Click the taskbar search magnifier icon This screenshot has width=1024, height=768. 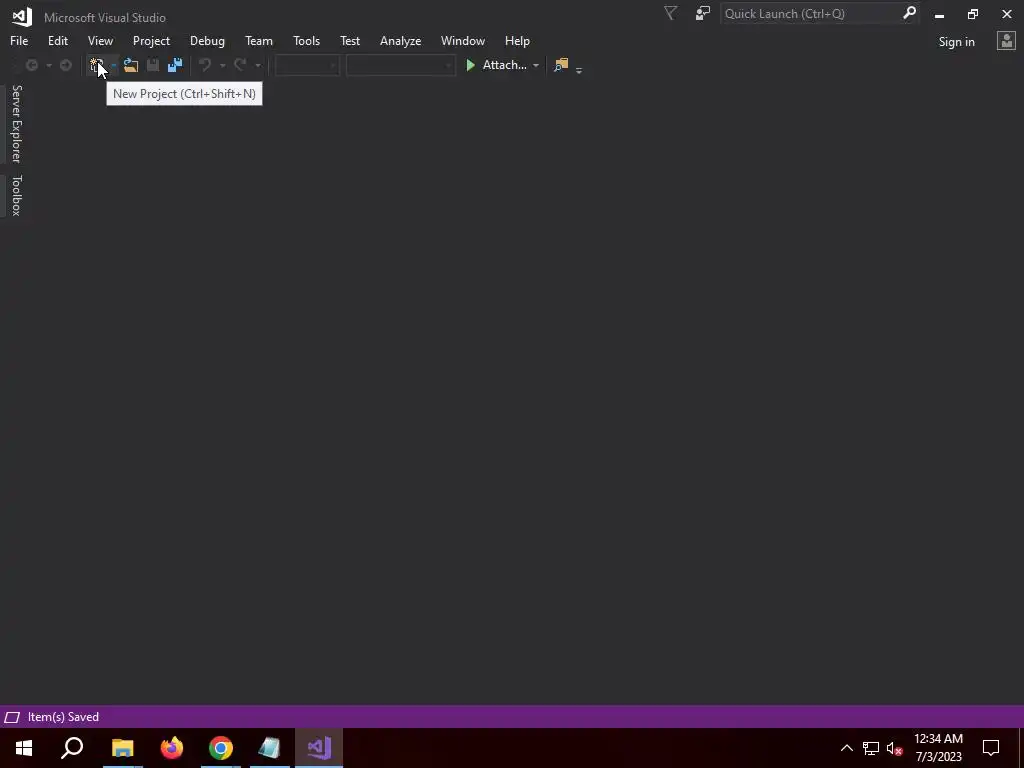click(72, 748)
